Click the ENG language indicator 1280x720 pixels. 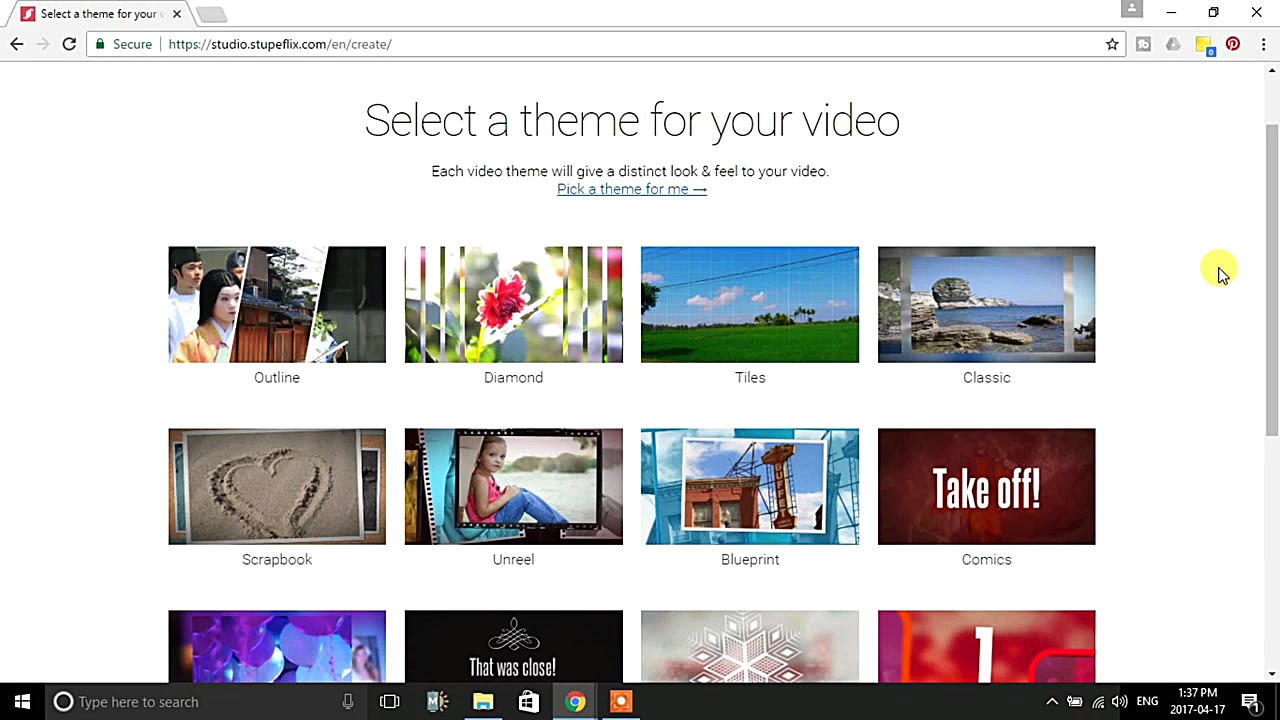(x=1147, y=702)
